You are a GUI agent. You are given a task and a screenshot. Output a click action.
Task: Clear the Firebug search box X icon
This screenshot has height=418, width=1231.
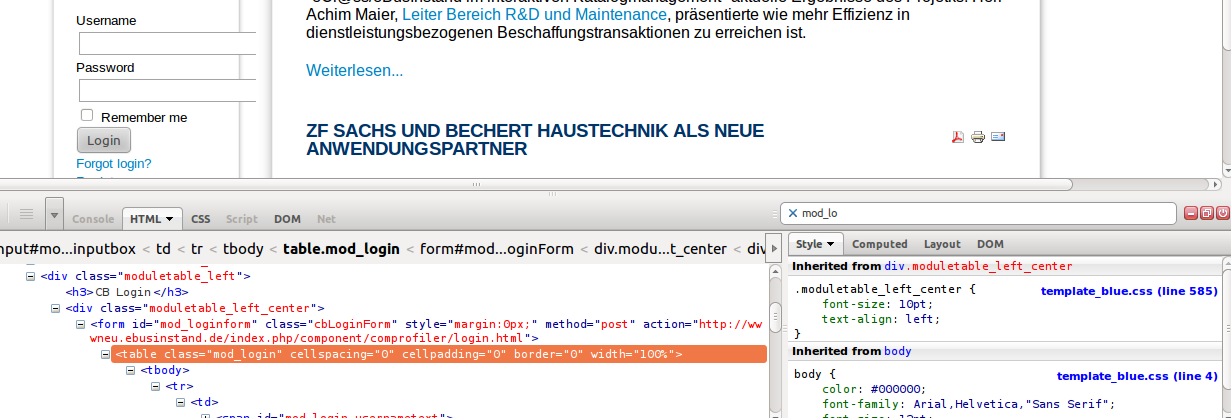point(793,213)
